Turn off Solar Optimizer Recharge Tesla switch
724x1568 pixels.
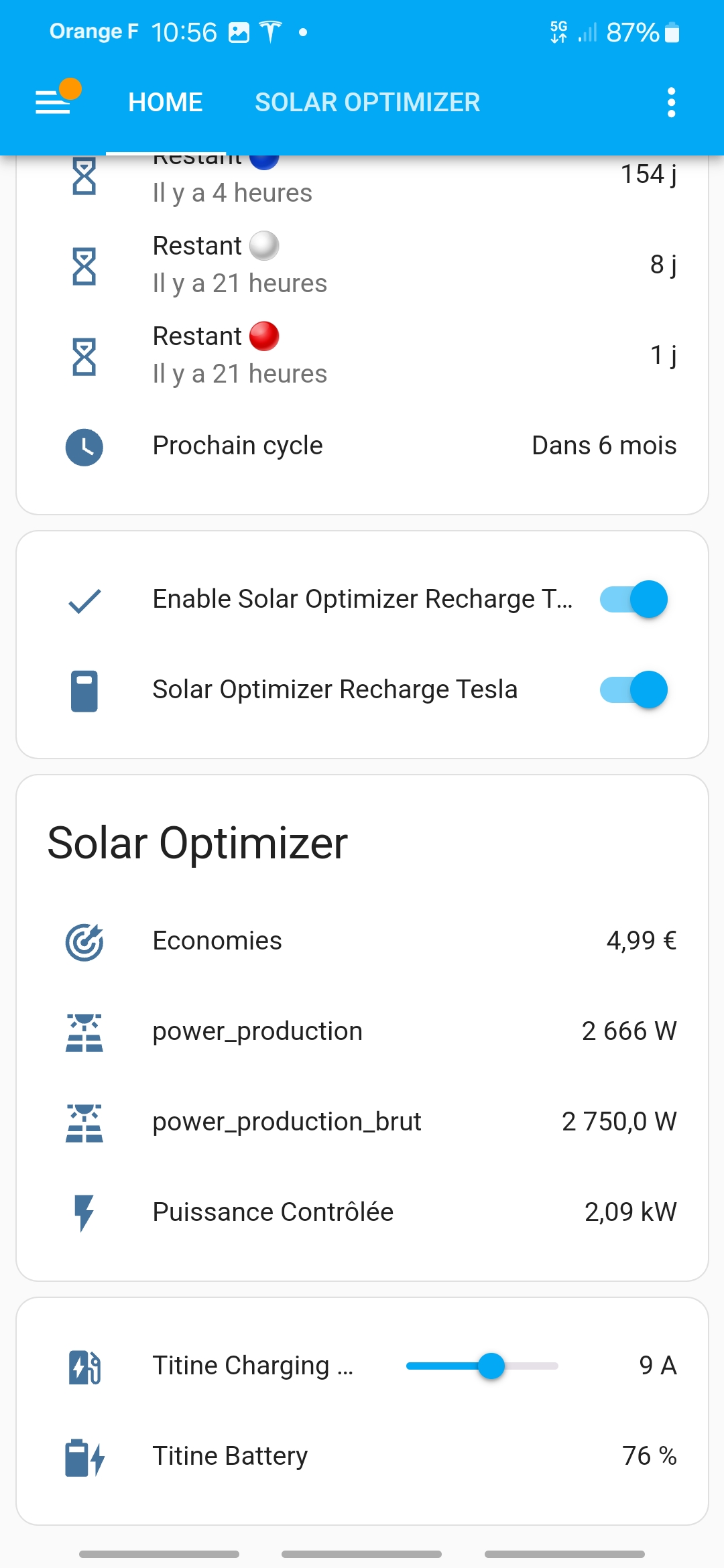pos(633,690)
